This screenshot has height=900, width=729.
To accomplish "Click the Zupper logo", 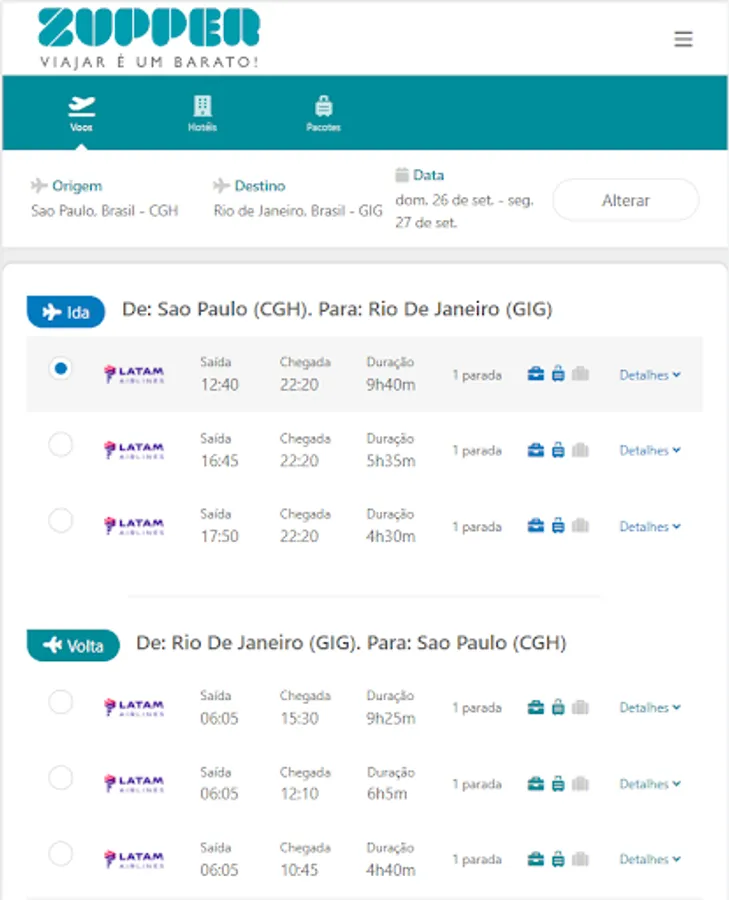I will click(149, 38).
